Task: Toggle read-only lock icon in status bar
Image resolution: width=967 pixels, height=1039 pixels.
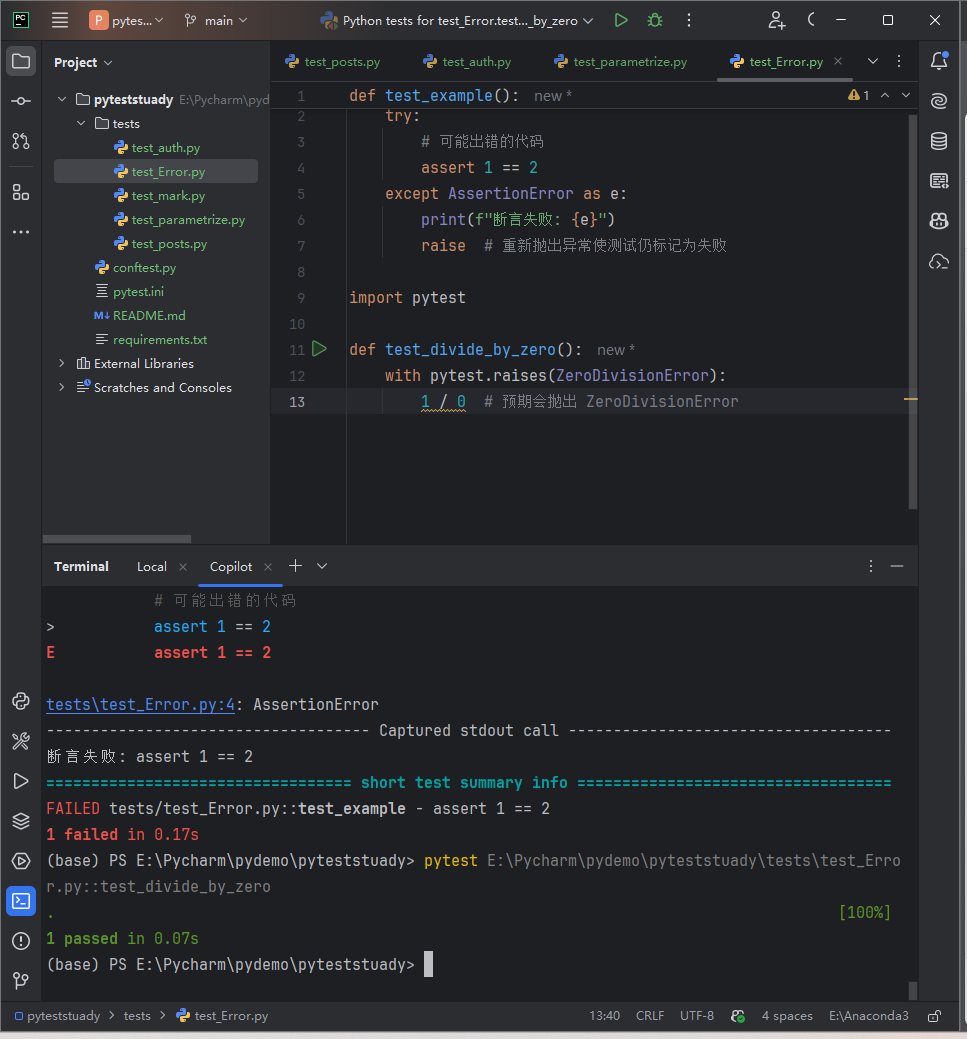Action: [x=935, y=1016]
